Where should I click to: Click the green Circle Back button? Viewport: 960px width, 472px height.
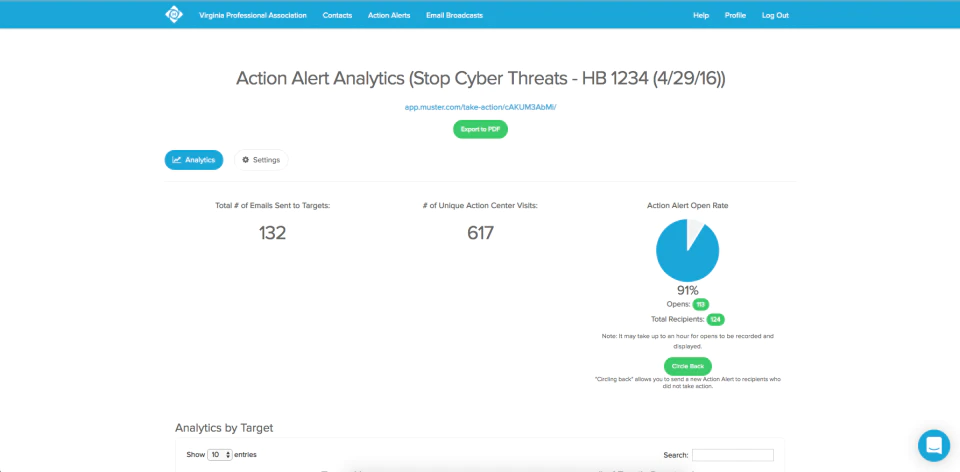coord(688,366)
